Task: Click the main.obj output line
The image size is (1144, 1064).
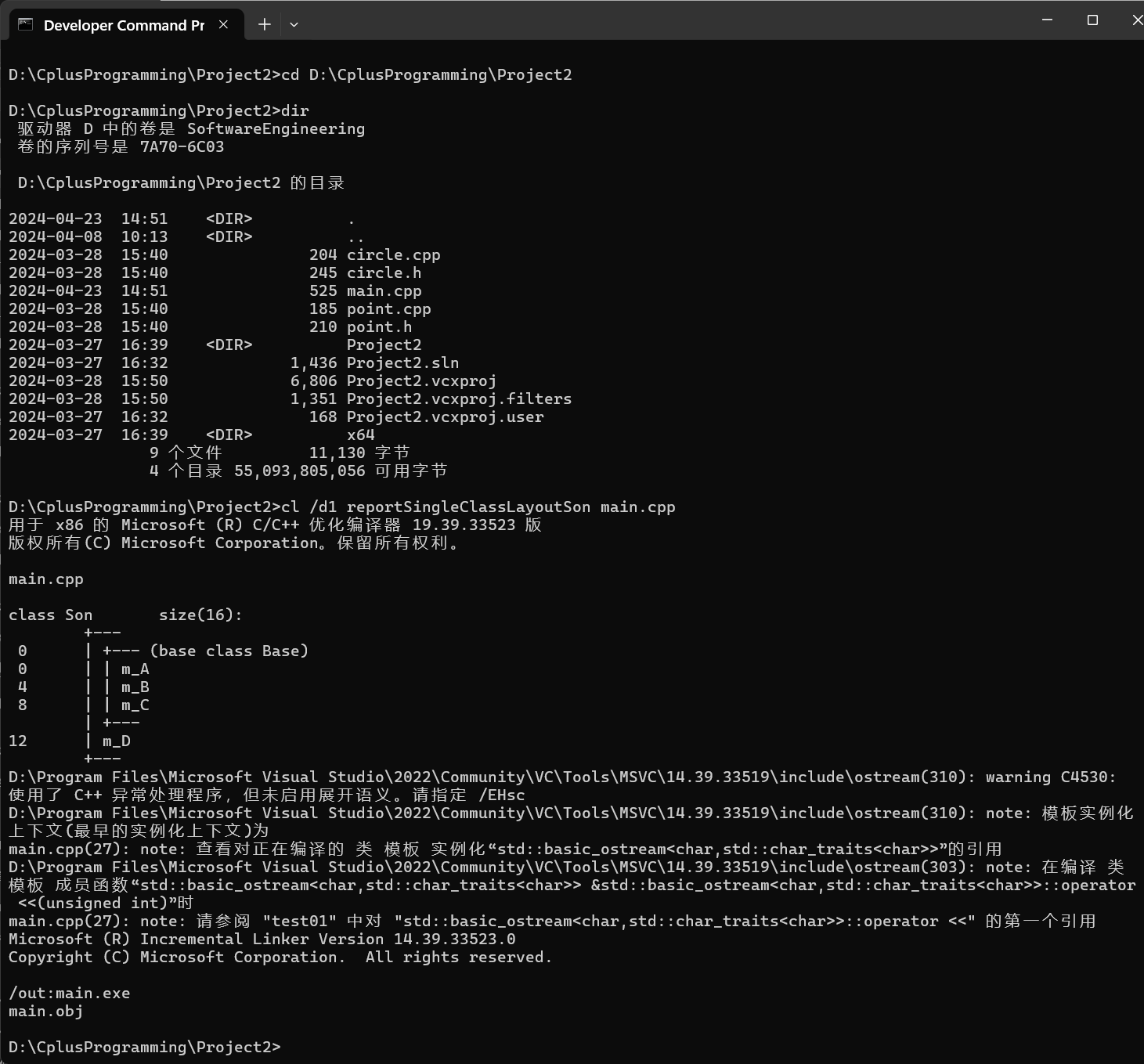Action: point(46,1012)
